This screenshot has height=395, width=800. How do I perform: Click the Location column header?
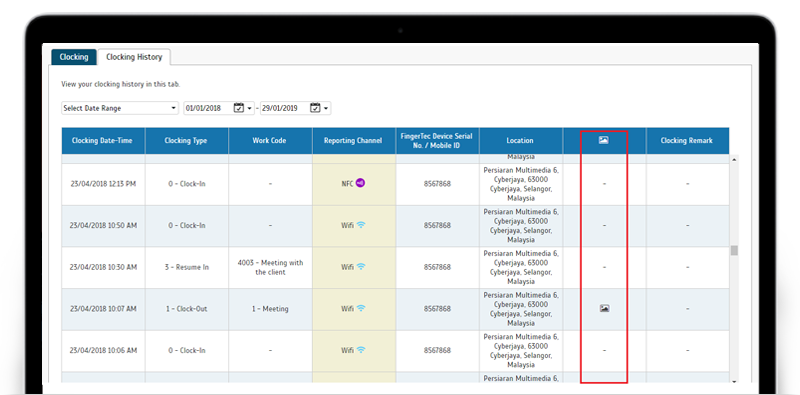[520, 141]
